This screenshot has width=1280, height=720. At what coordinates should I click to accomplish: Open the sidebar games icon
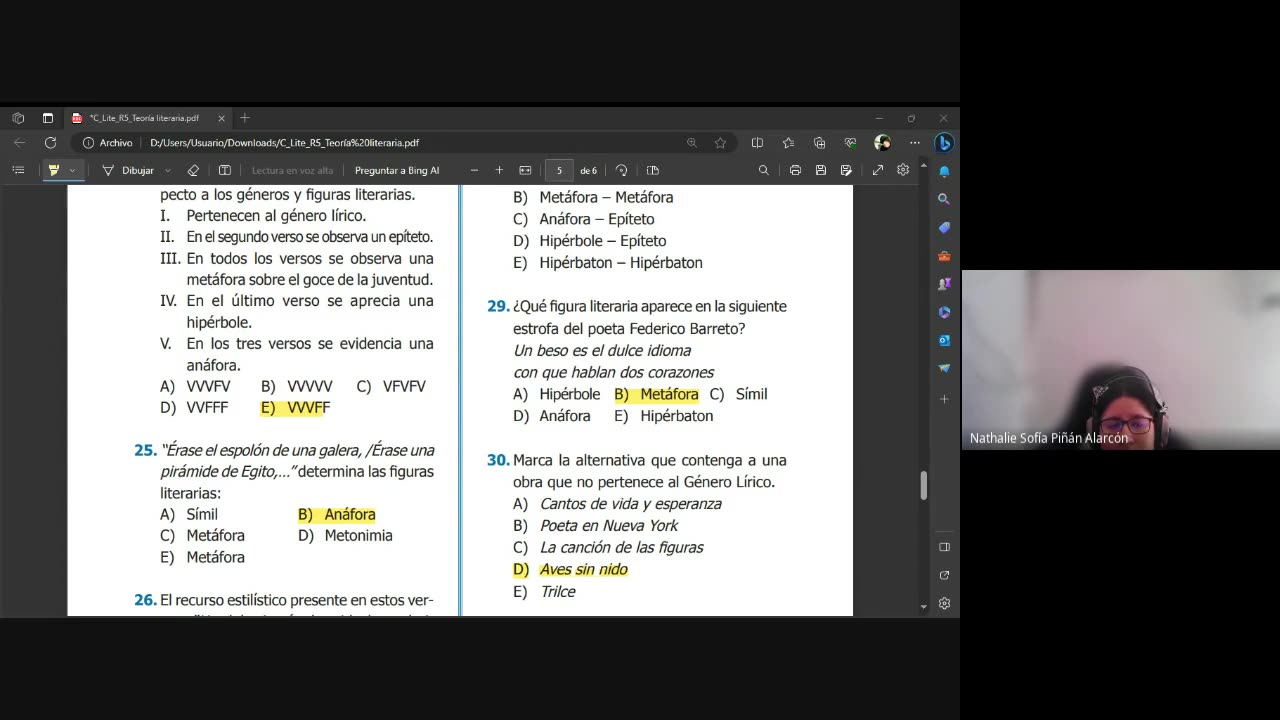[x=944, y=284]
